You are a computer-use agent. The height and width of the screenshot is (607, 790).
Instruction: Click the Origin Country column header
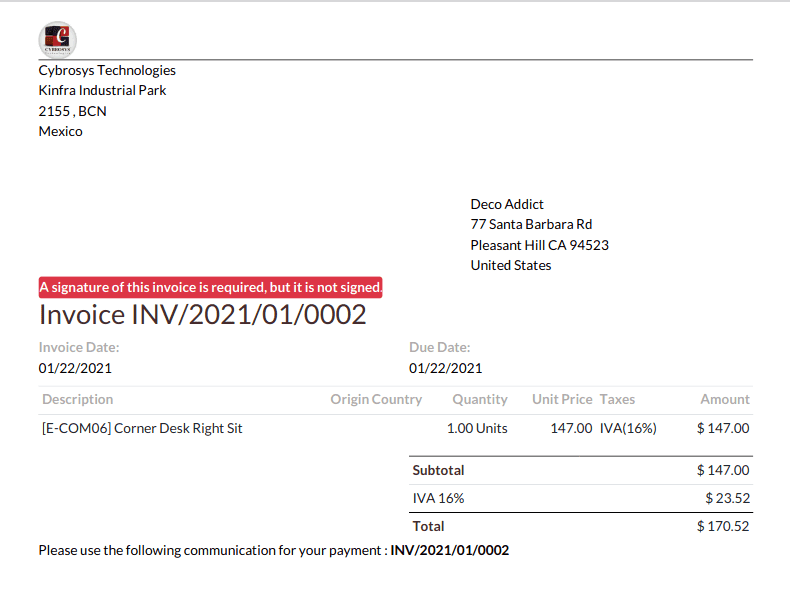[x=376, y=399]
